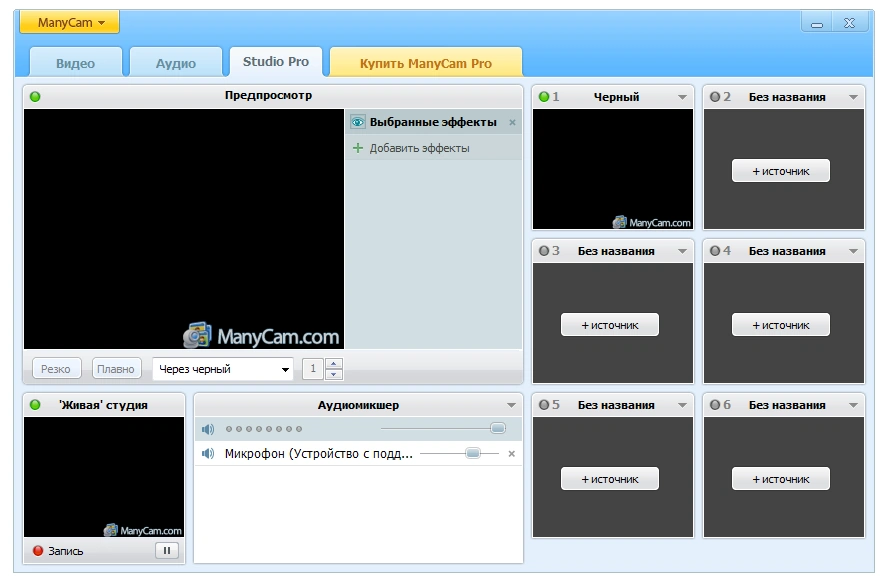
Task: Toggle source 4 active indicator
Action: [x=715, y=251]
